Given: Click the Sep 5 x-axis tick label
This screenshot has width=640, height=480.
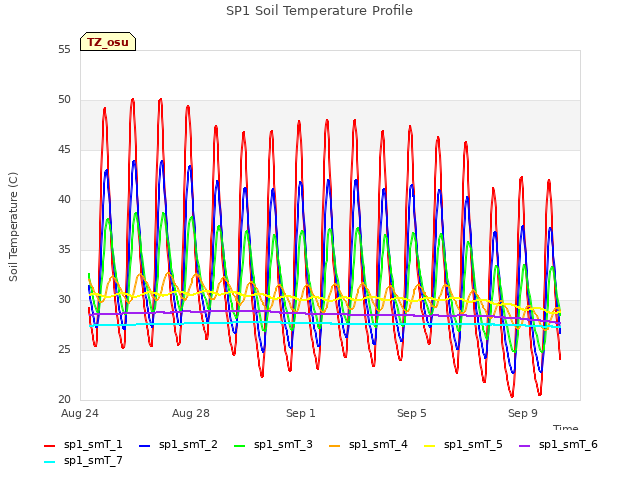Looking at the screenshot, I should tap(412, 413).
